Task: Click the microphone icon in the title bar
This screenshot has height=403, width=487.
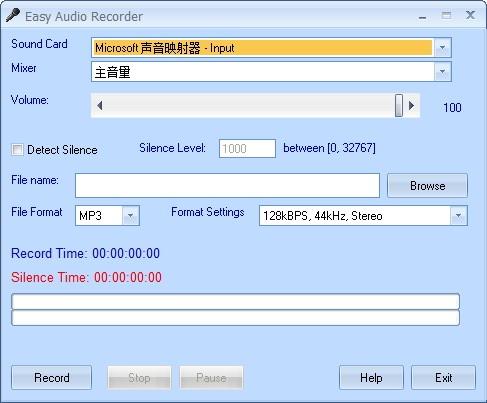Action: (13, 15)
